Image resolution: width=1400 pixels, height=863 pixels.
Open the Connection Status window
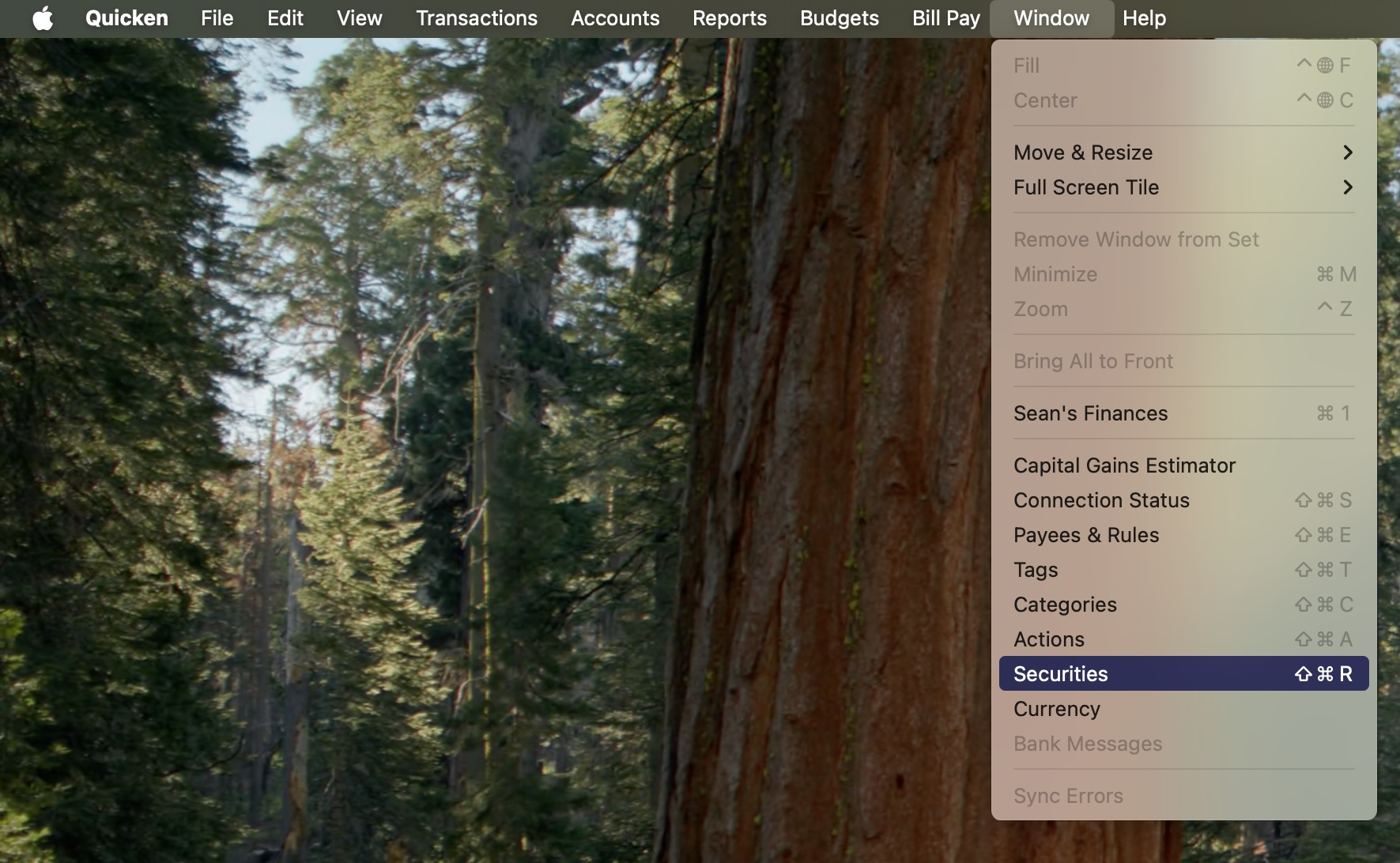pos(1183,500)
